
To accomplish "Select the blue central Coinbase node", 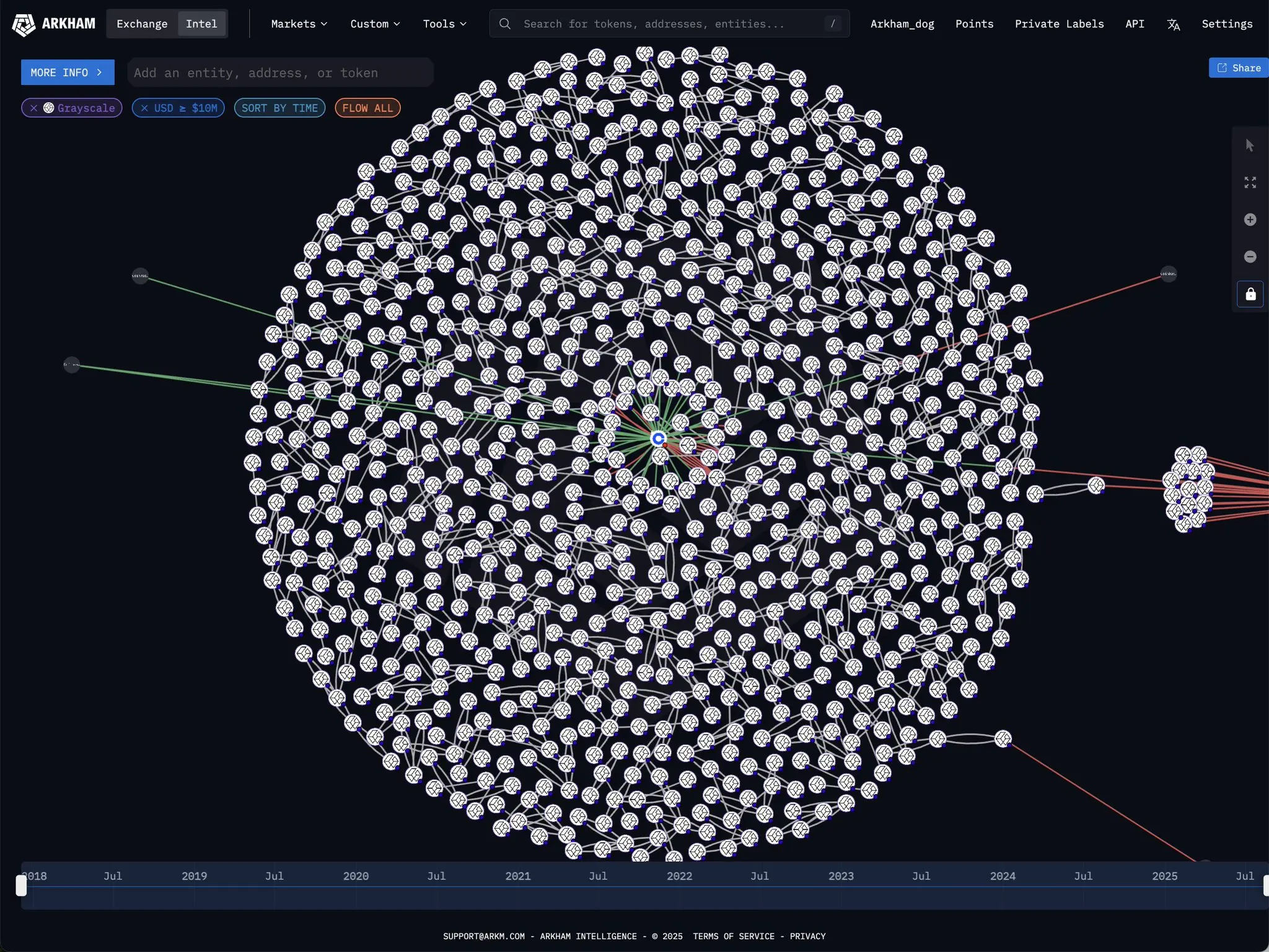I will [x=659, y=439].
